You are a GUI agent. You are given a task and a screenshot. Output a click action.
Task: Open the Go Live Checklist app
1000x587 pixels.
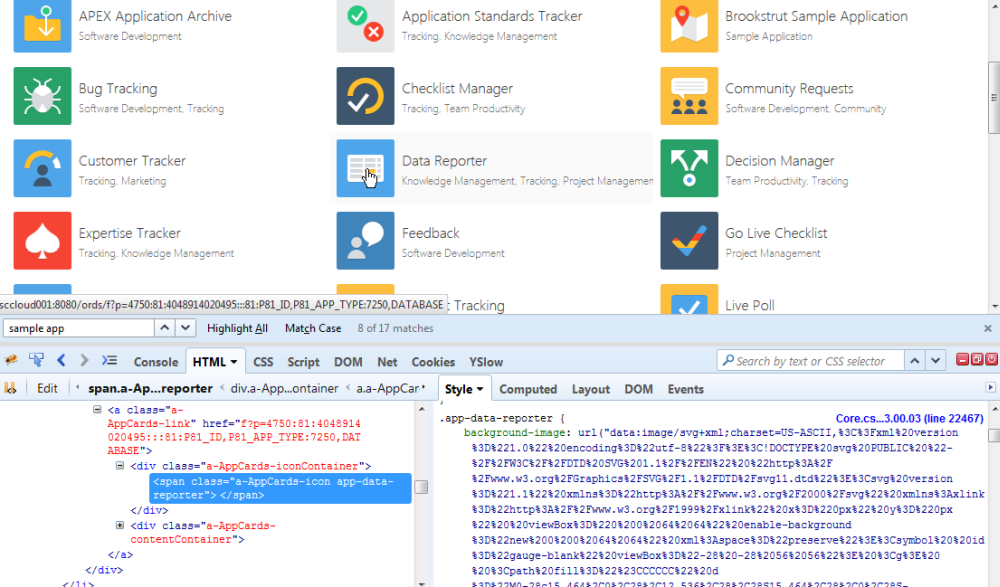tap(689, 241)
